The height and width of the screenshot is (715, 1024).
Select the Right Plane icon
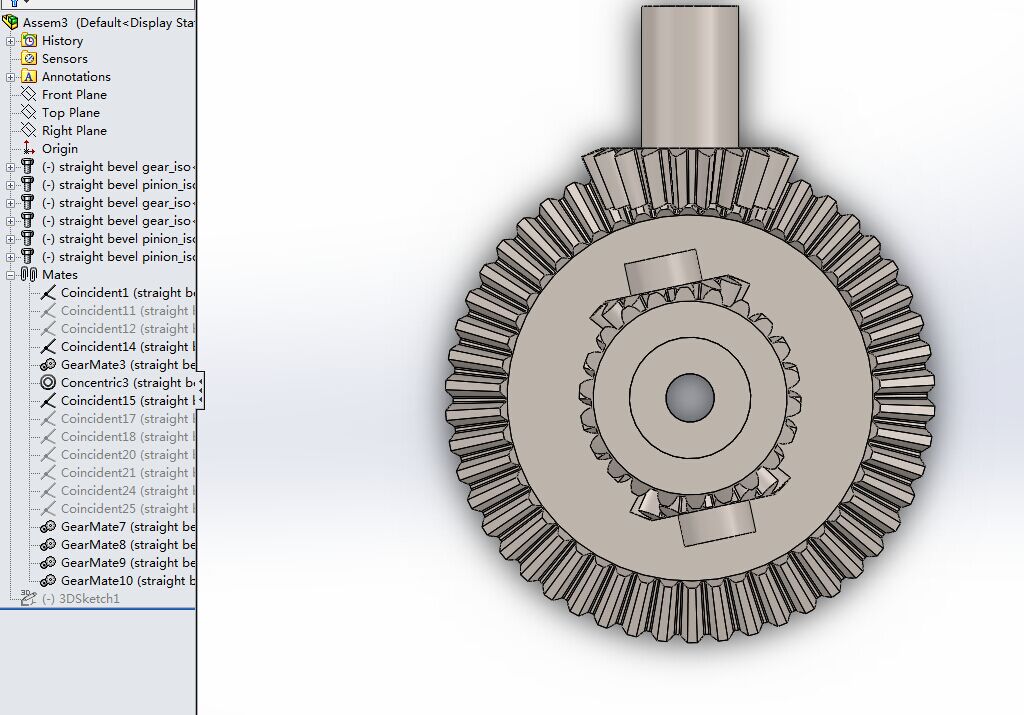click(29, 130)
